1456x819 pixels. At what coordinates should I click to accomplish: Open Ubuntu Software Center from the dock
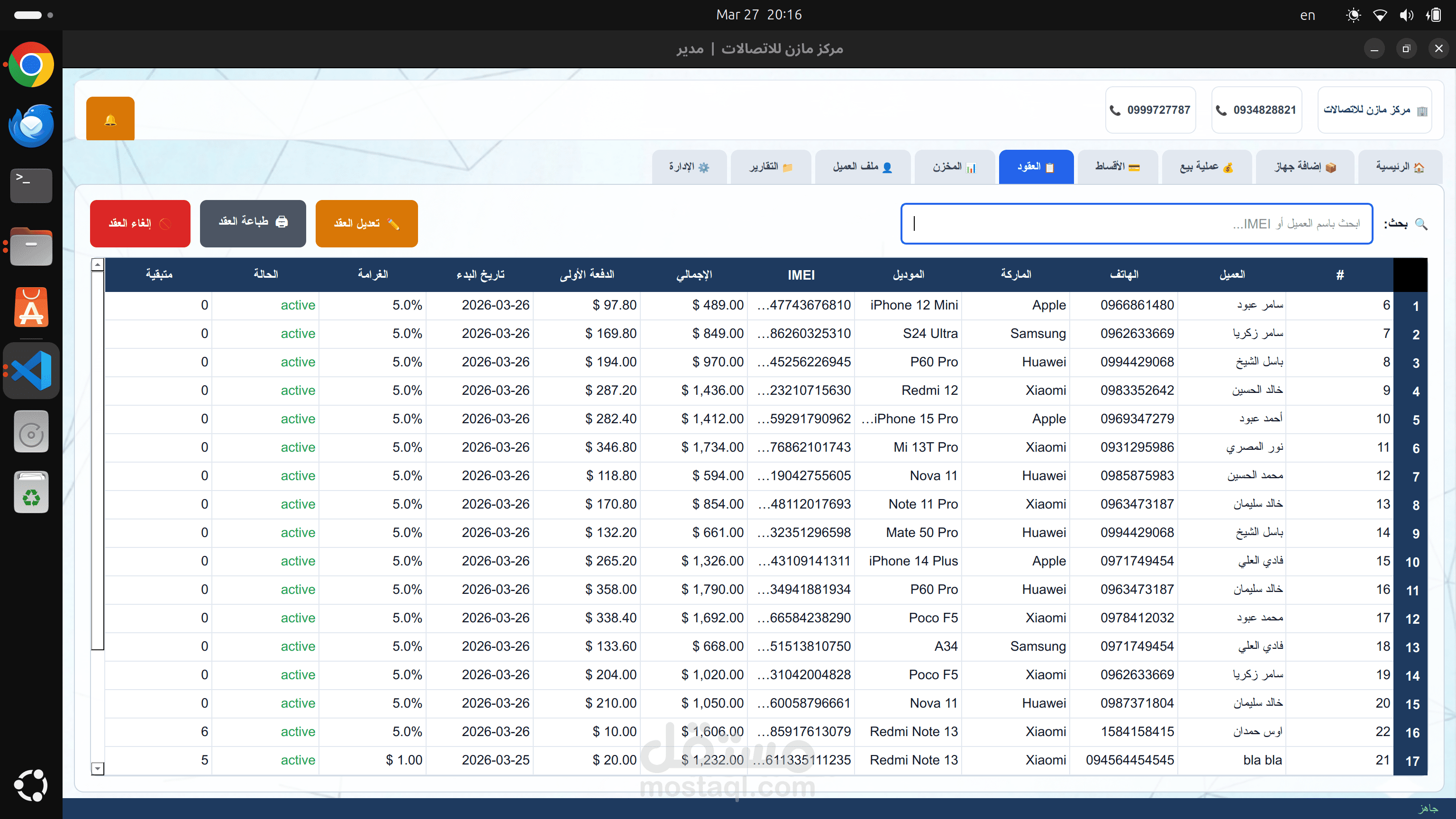(31, 308)
